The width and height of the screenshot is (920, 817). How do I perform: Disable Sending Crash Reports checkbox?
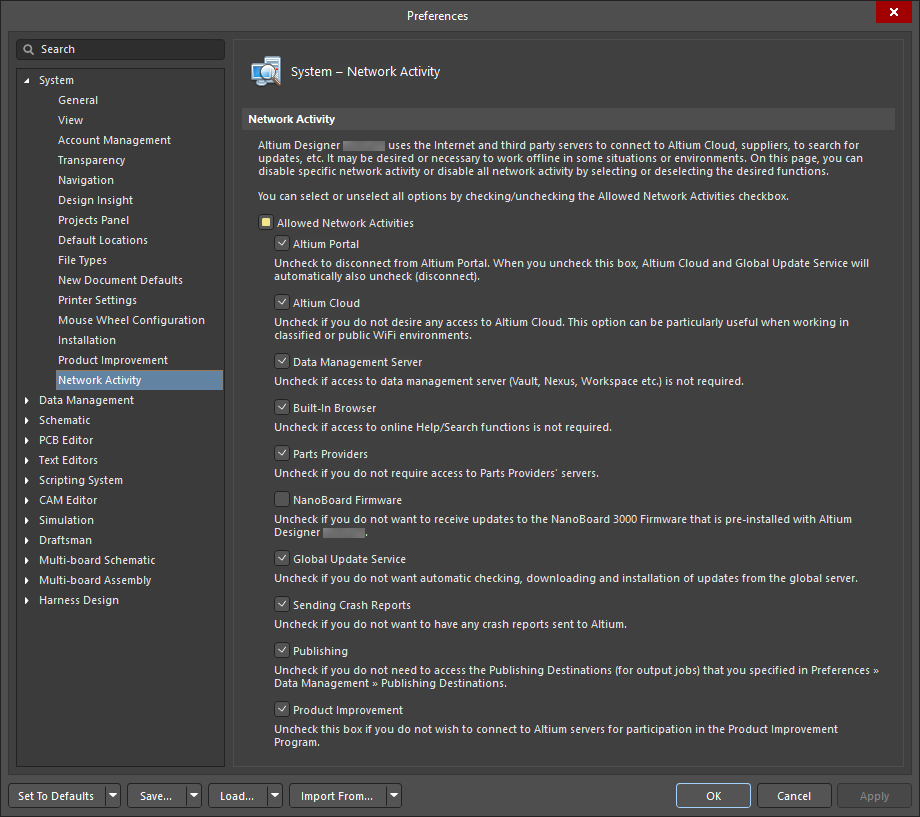pos(282,604)
